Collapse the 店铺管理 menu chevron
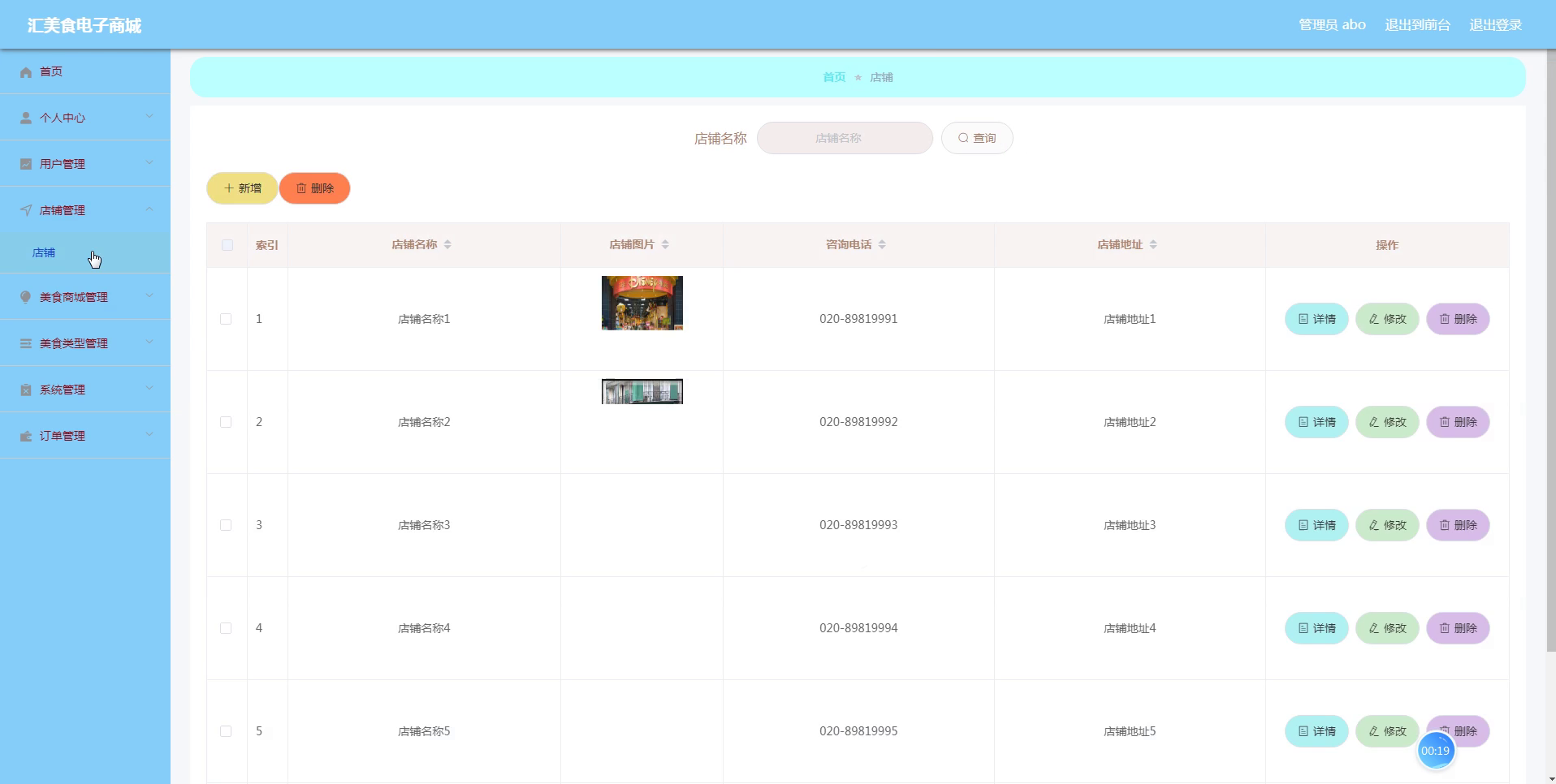 149,209
